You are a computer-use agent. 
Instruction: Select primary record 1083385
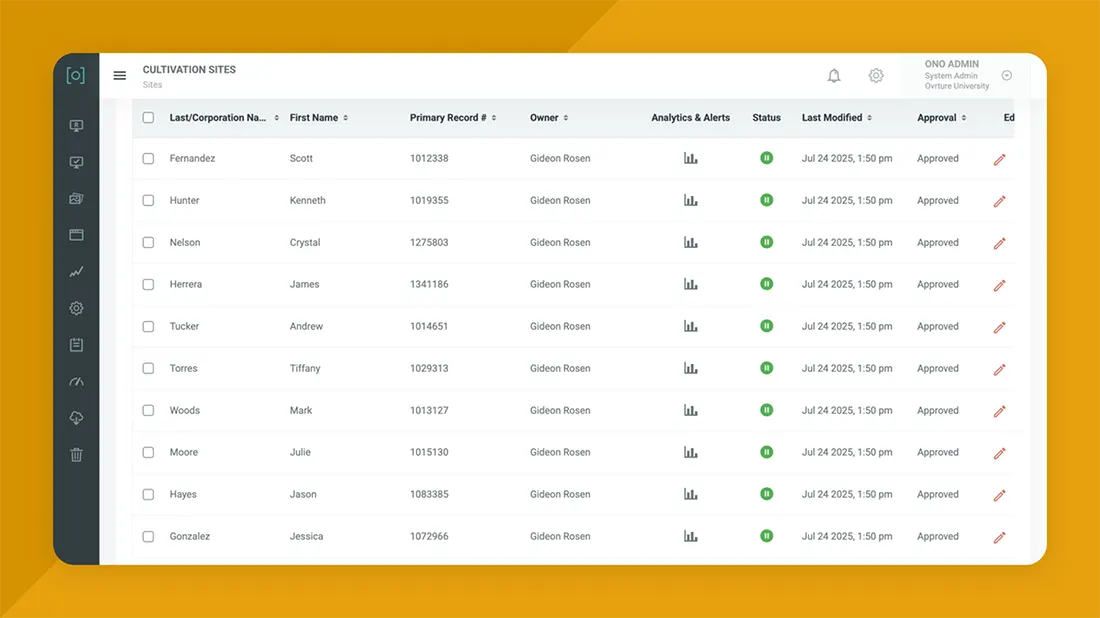429,495
